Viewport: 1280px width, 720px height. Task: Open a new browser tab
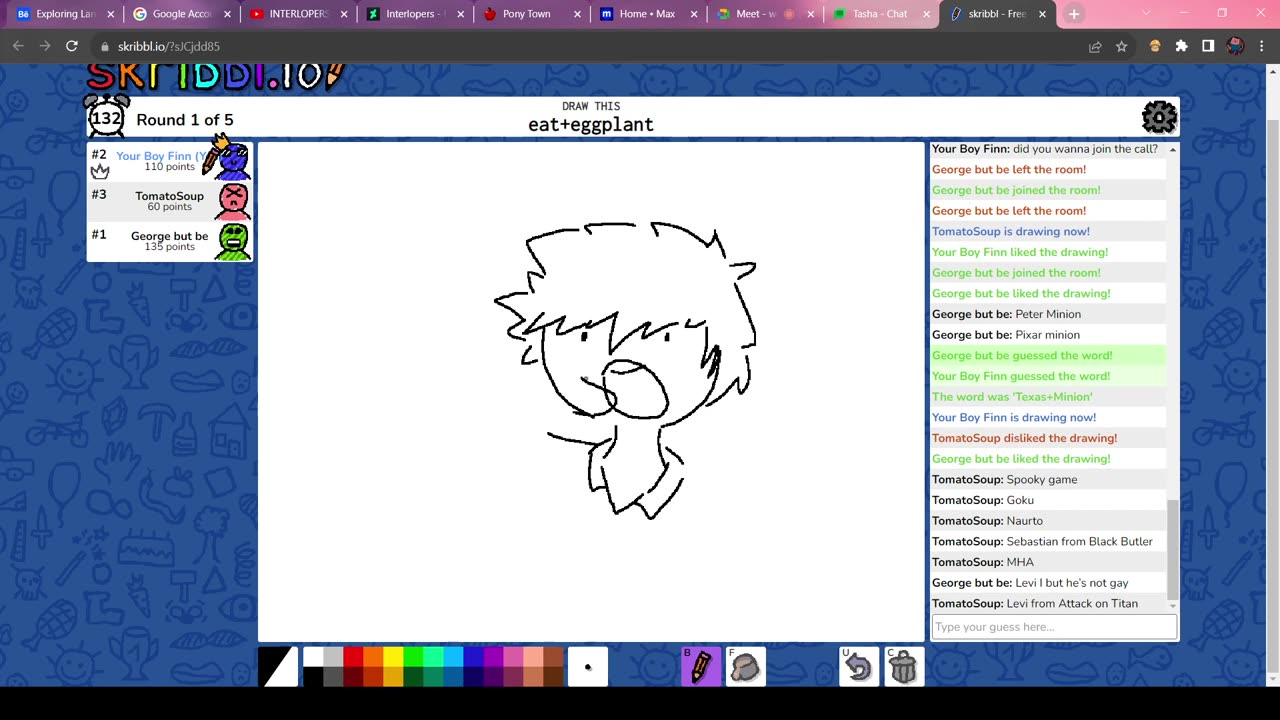pos(1074,14)
